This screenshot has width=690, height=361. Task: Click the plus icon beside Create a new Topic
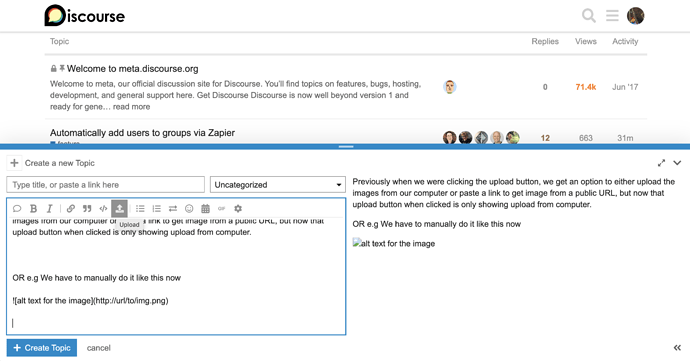click(14, 163)
